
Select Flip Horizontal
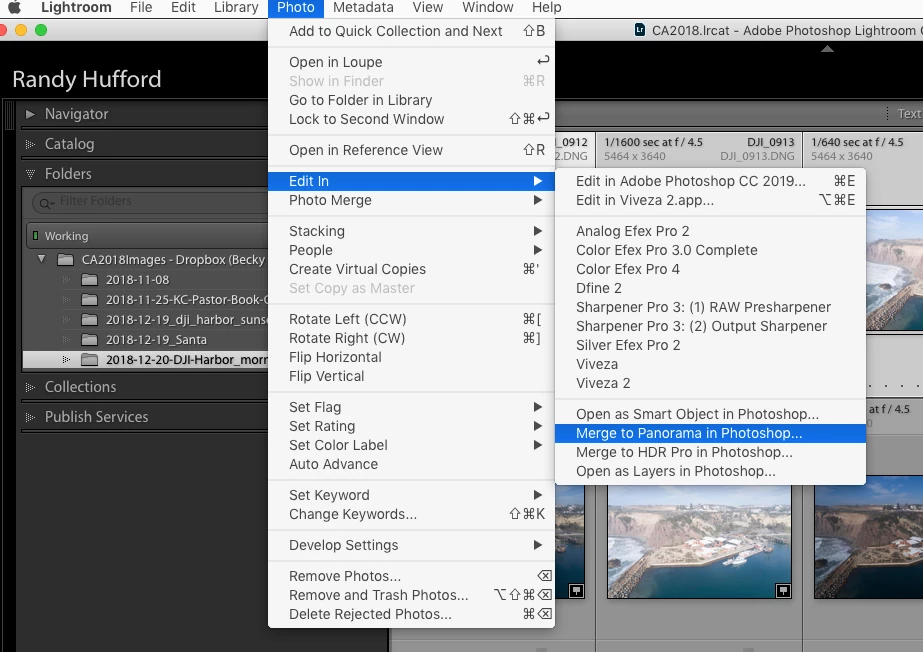click(411, 357)
